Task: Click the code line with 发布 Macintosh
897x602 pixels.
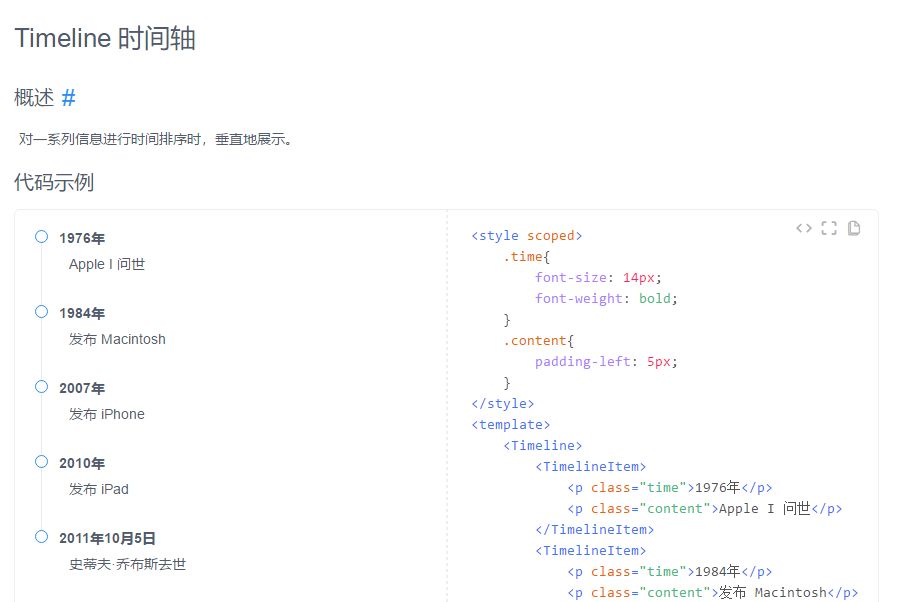Action: (712, 592)
